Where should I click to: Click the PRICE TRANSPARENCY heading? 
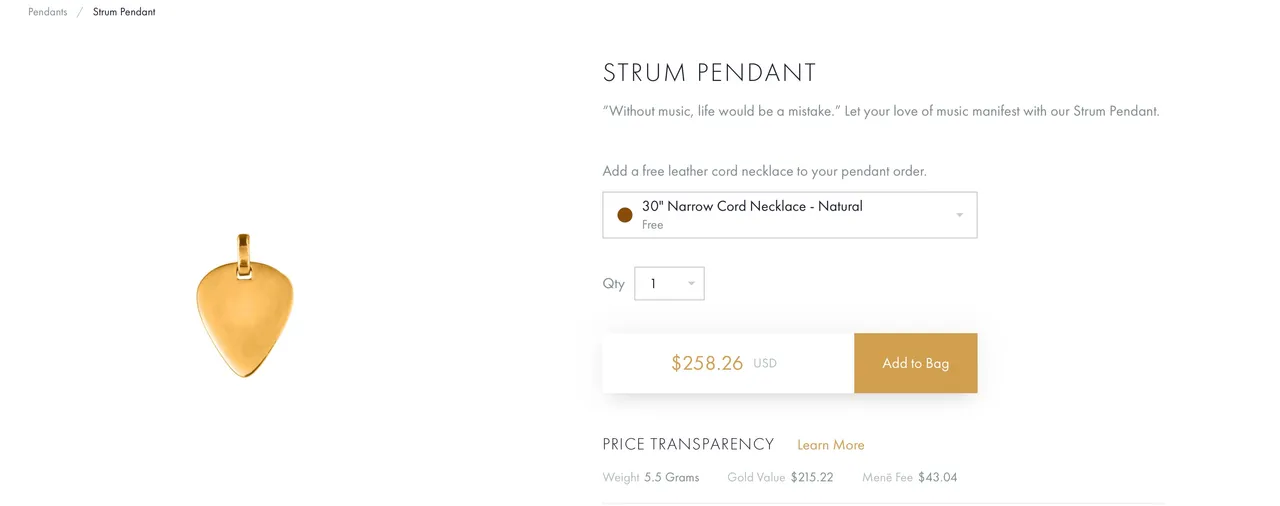tap(688, 444)
